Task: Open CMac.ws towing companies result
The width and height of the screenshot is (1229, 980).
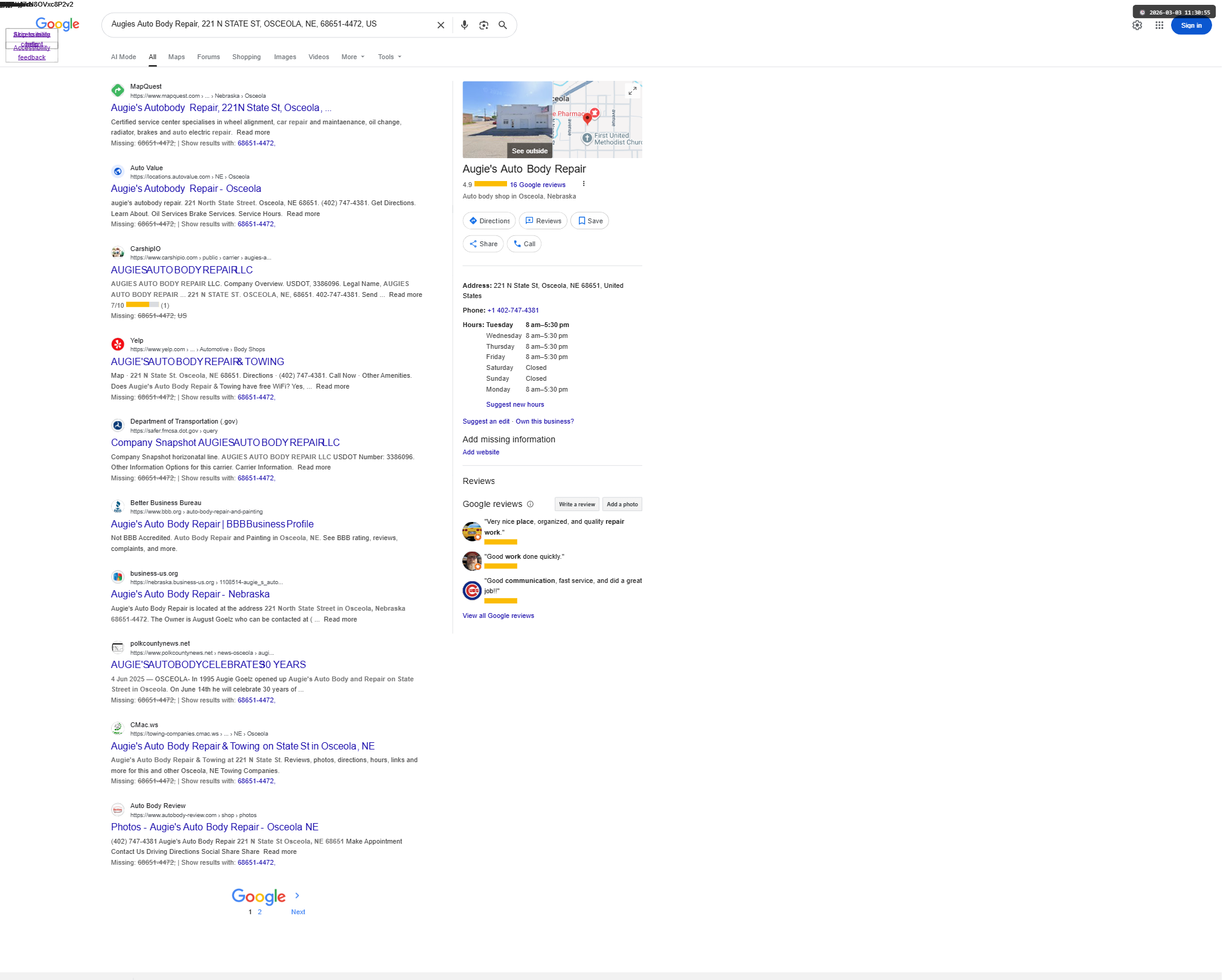Action: (243, 746)
